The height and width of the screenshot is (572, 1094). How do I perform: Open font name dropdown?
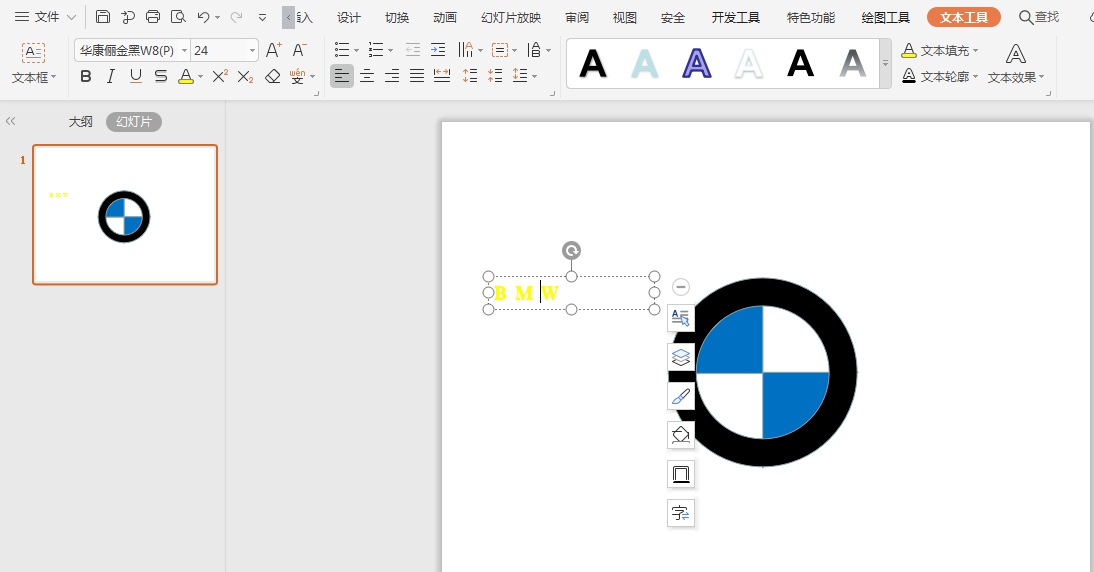pyautogui.click(x=184, y=50)
